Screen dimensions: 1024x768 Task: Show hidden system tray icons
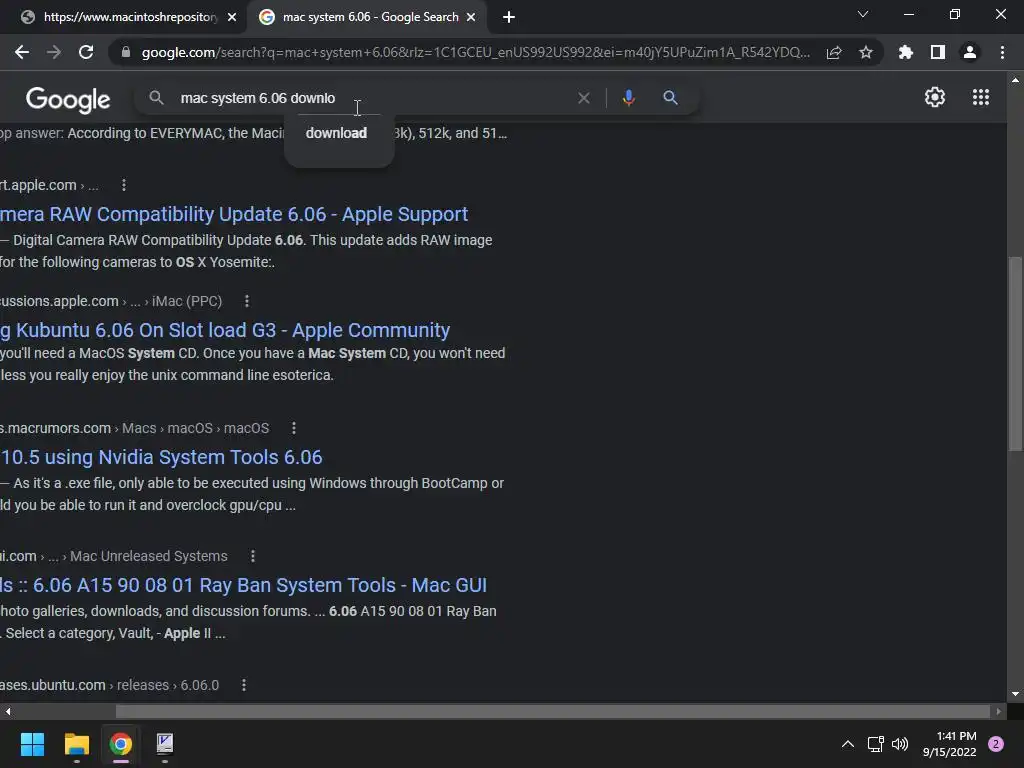point(848,744)
